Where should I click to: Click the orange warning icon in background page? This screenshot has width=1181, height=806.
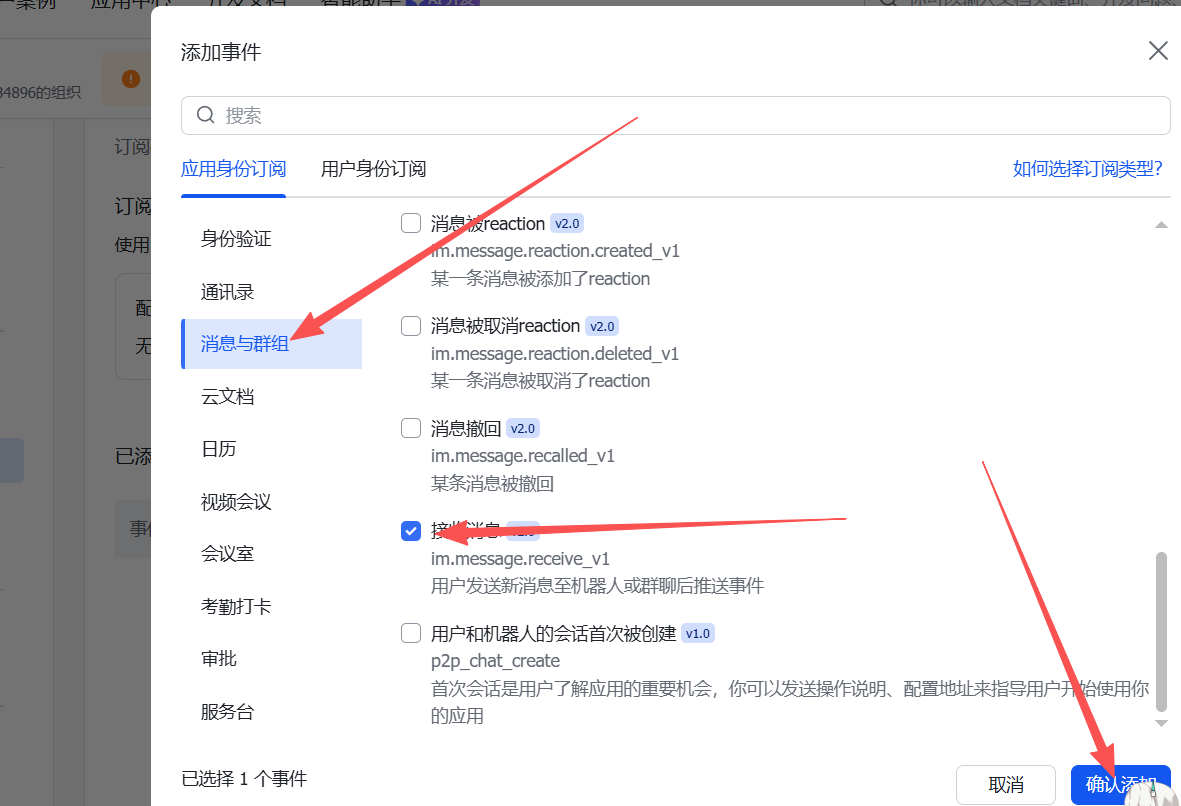[x=131, y=78]
